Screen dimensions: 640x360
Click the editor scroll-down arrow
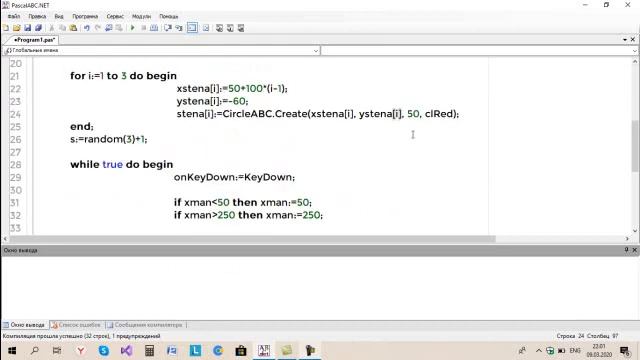[x=635, y=231]
